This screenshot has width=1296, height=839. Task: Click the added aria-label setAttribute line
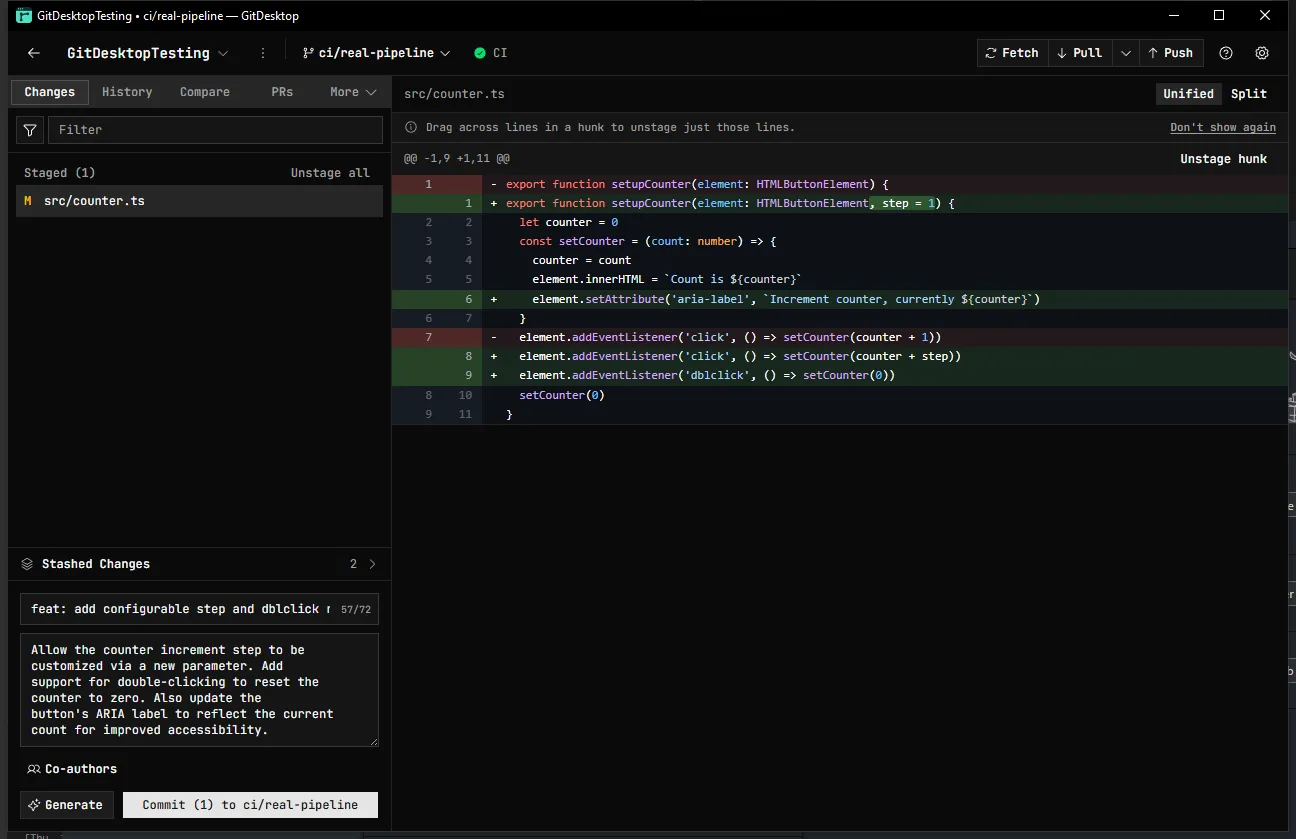pos(840,299)
